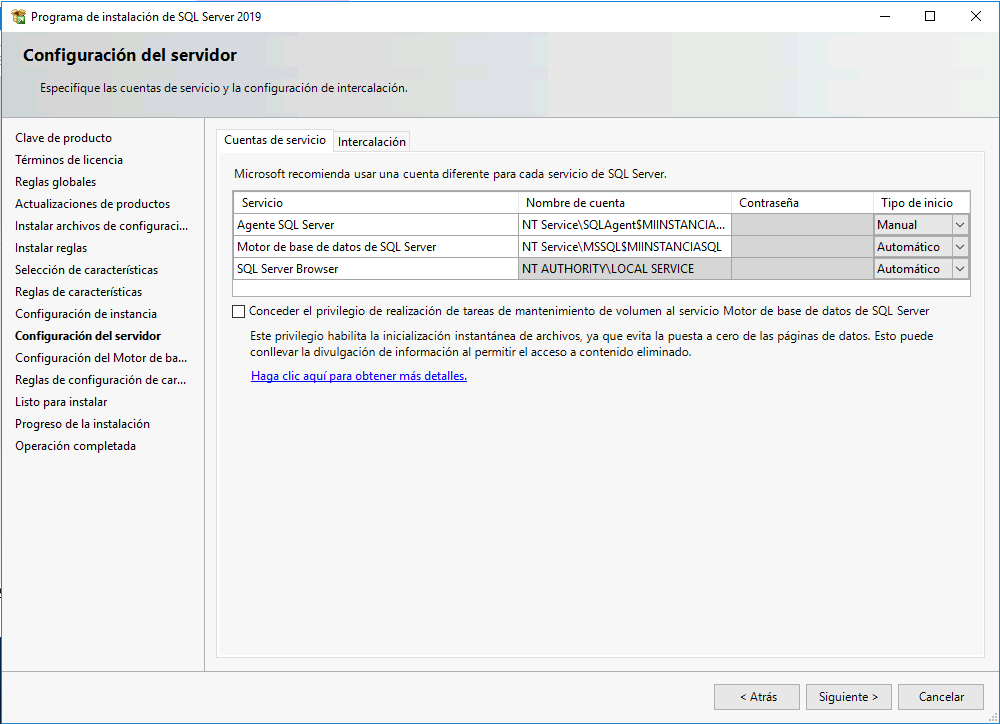Click the Instalar reglas step
Image resolution: width=1000 pixels, height=724 pixels.
[51, 247]
